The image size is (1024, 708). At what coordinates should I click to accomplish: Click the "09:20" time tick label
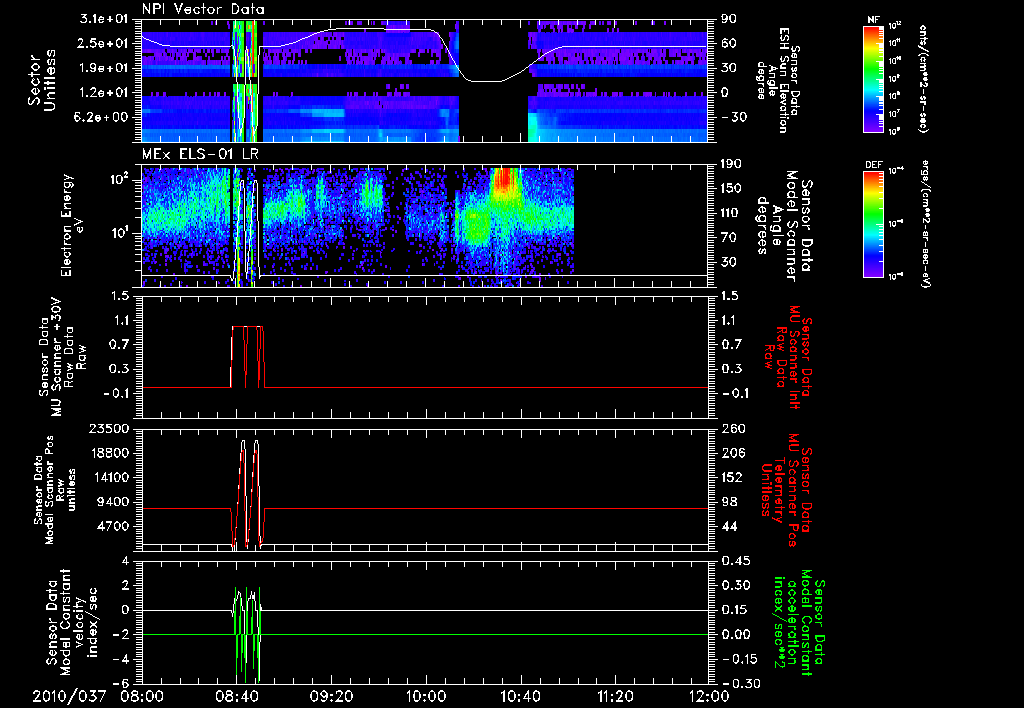(x=331, y=696)
